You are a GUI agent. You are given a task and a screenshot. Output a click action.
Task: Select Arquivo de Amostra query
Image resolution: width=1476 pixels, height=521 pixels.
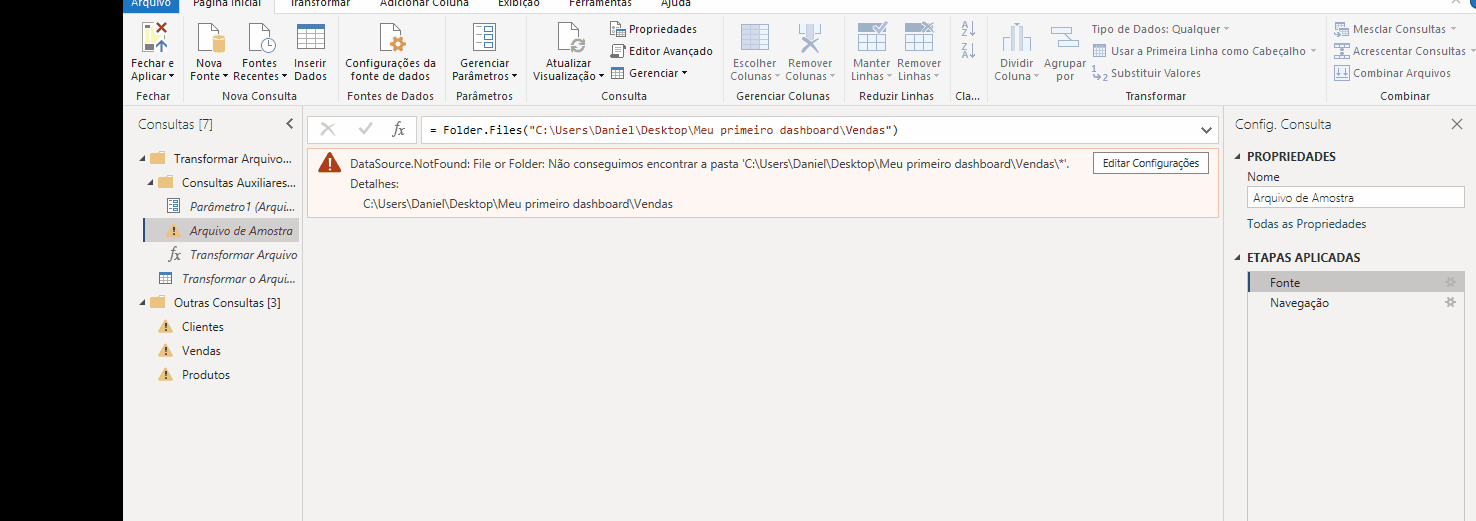221,231
